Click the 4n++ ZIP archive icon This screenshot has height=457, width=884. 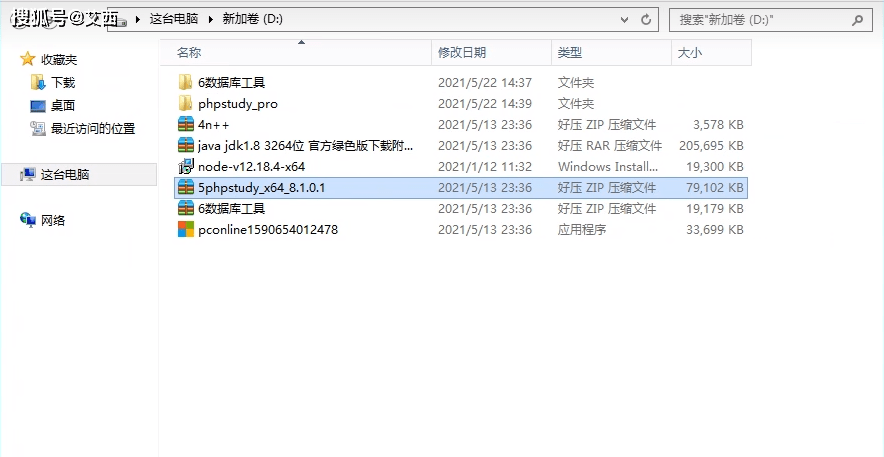(185, 125)
